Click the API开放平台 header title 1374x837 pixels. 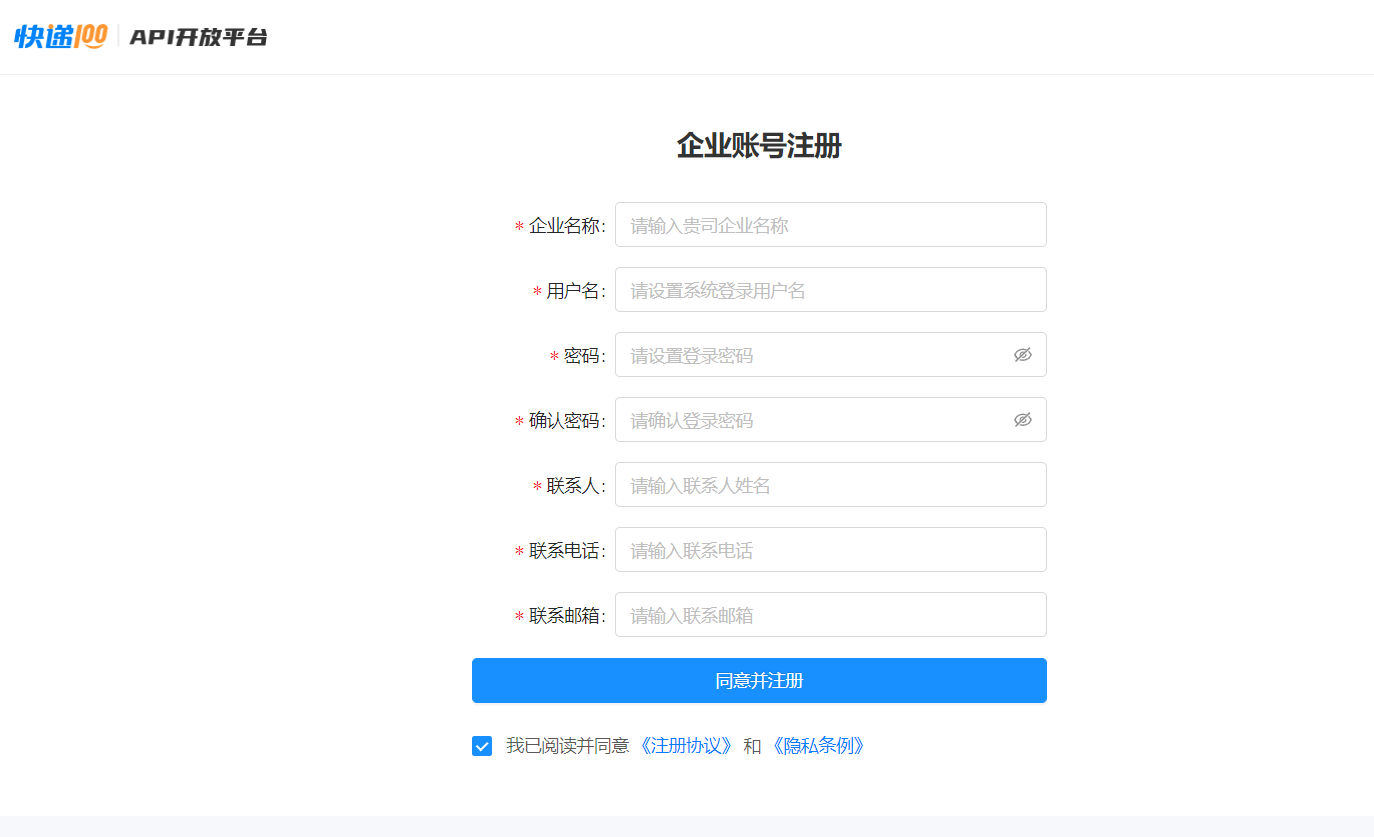199,38
